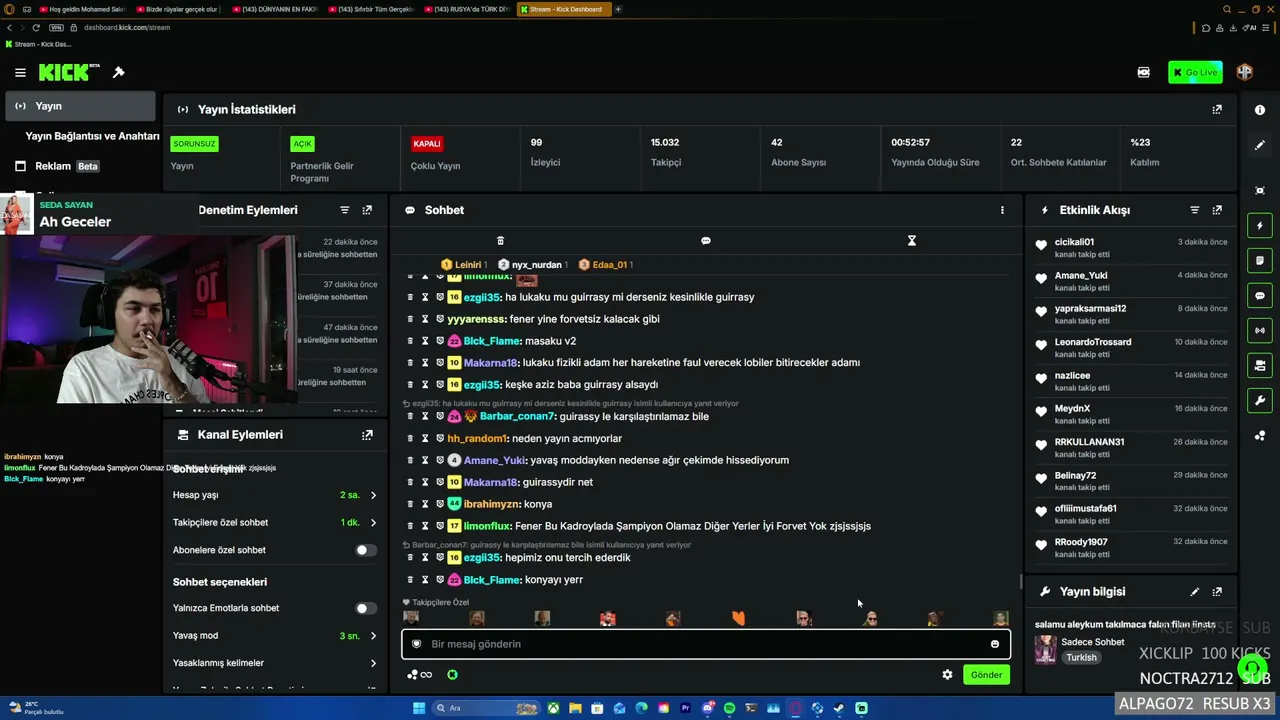
Task: Open the hamburger navigation menu
Action: [20, 72]
